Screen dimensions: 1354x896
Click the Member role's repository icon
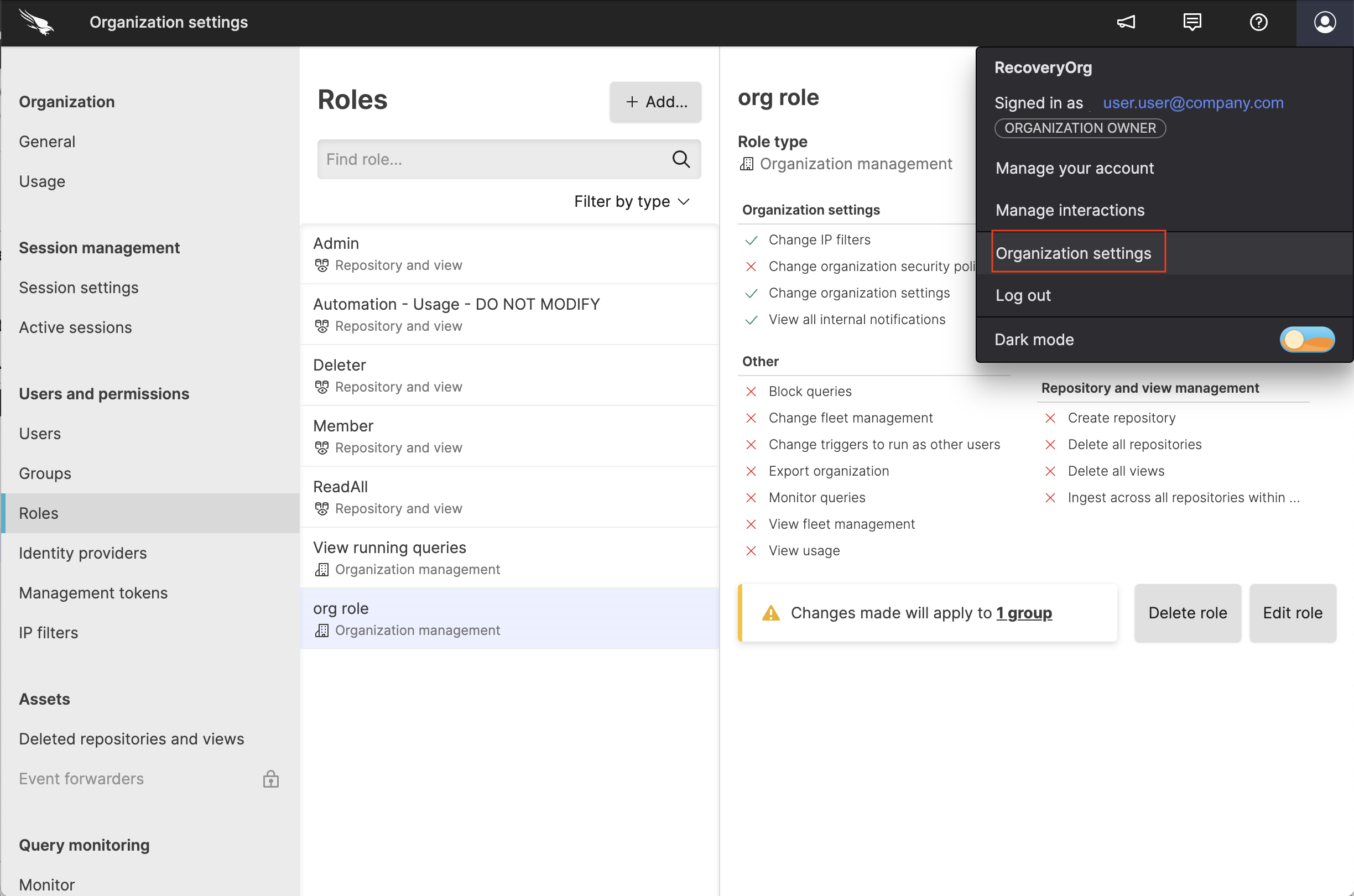(x=322, y=447)
